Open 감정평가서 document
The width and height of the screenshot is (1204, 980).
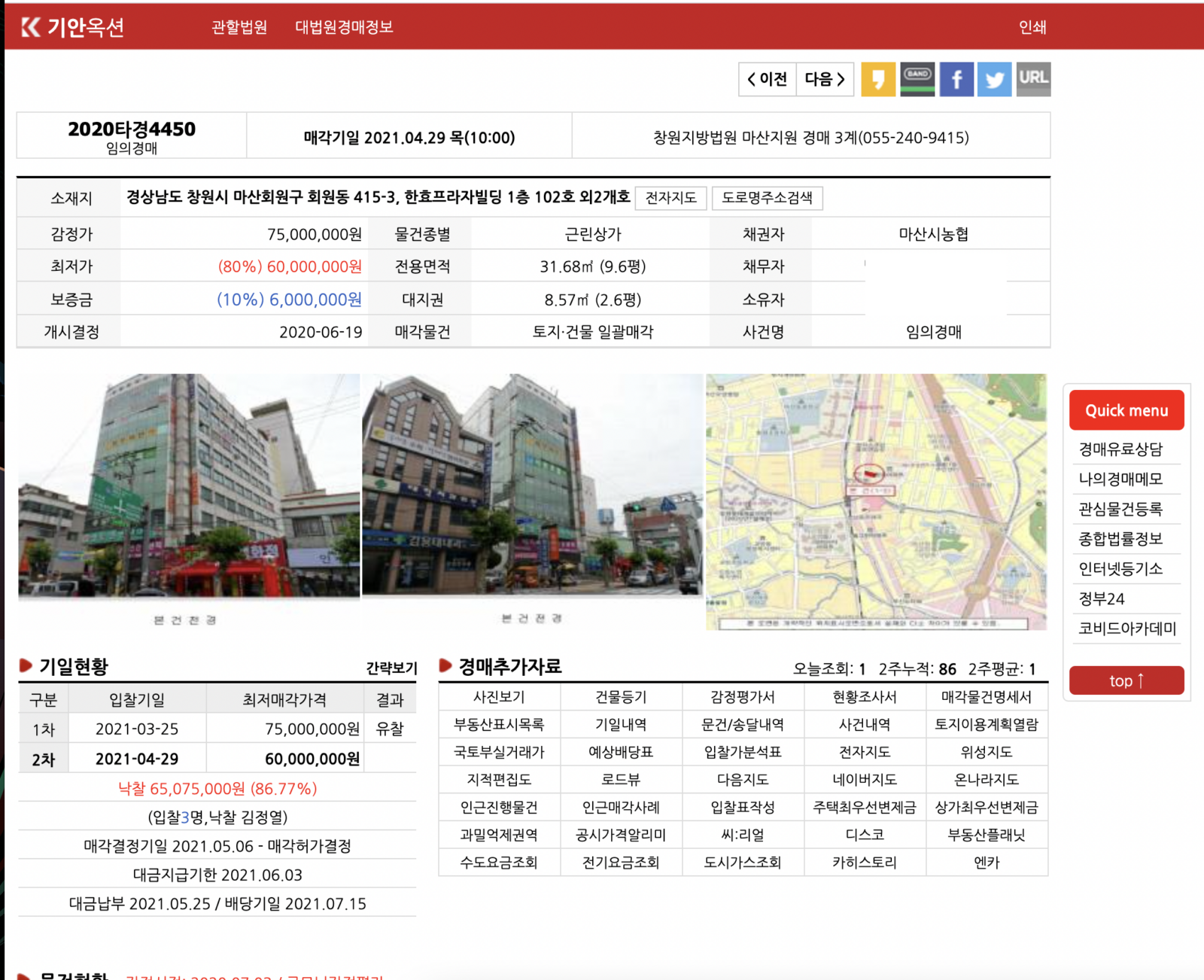tap(743, 697)
